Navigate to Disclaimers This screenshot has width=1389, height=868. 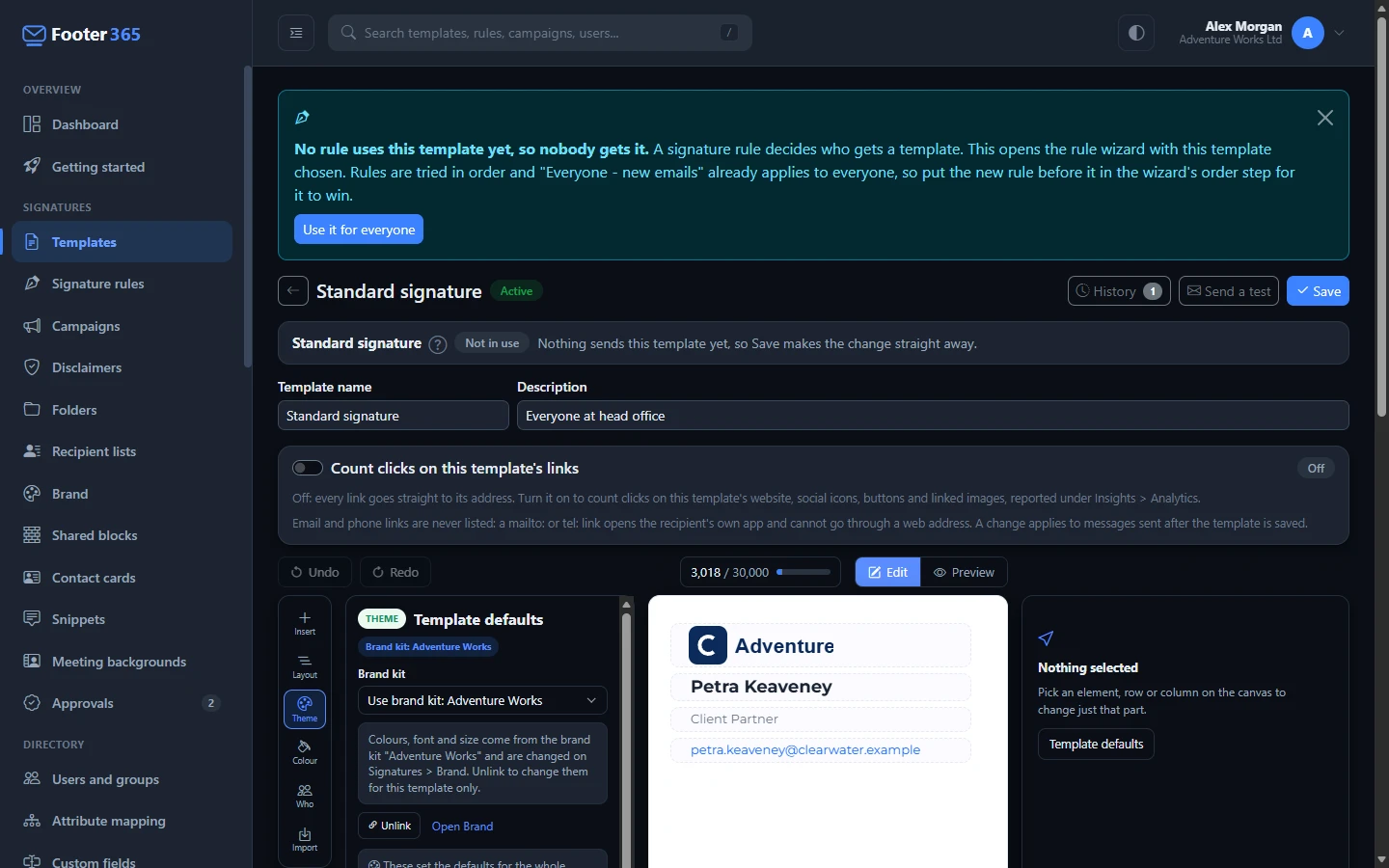(x=123, y=367)
